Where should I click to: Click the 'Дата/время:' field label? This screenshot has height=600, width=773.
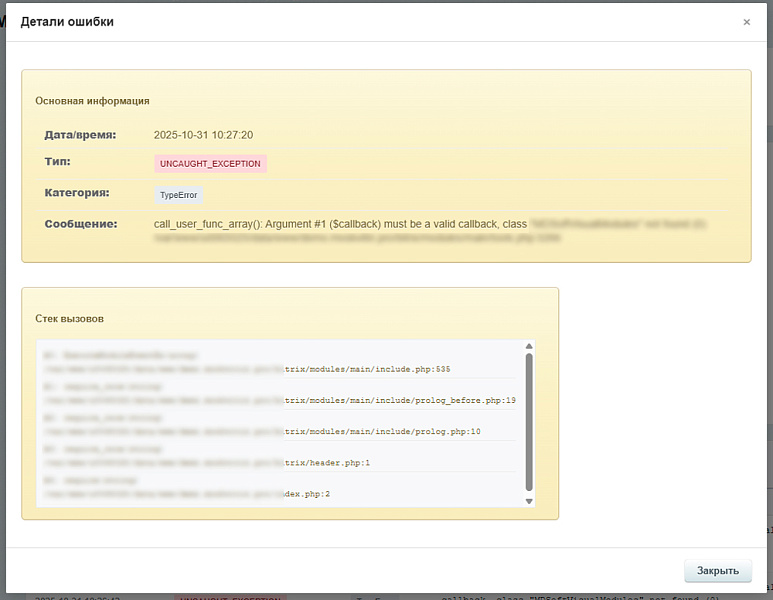[80, 134]
